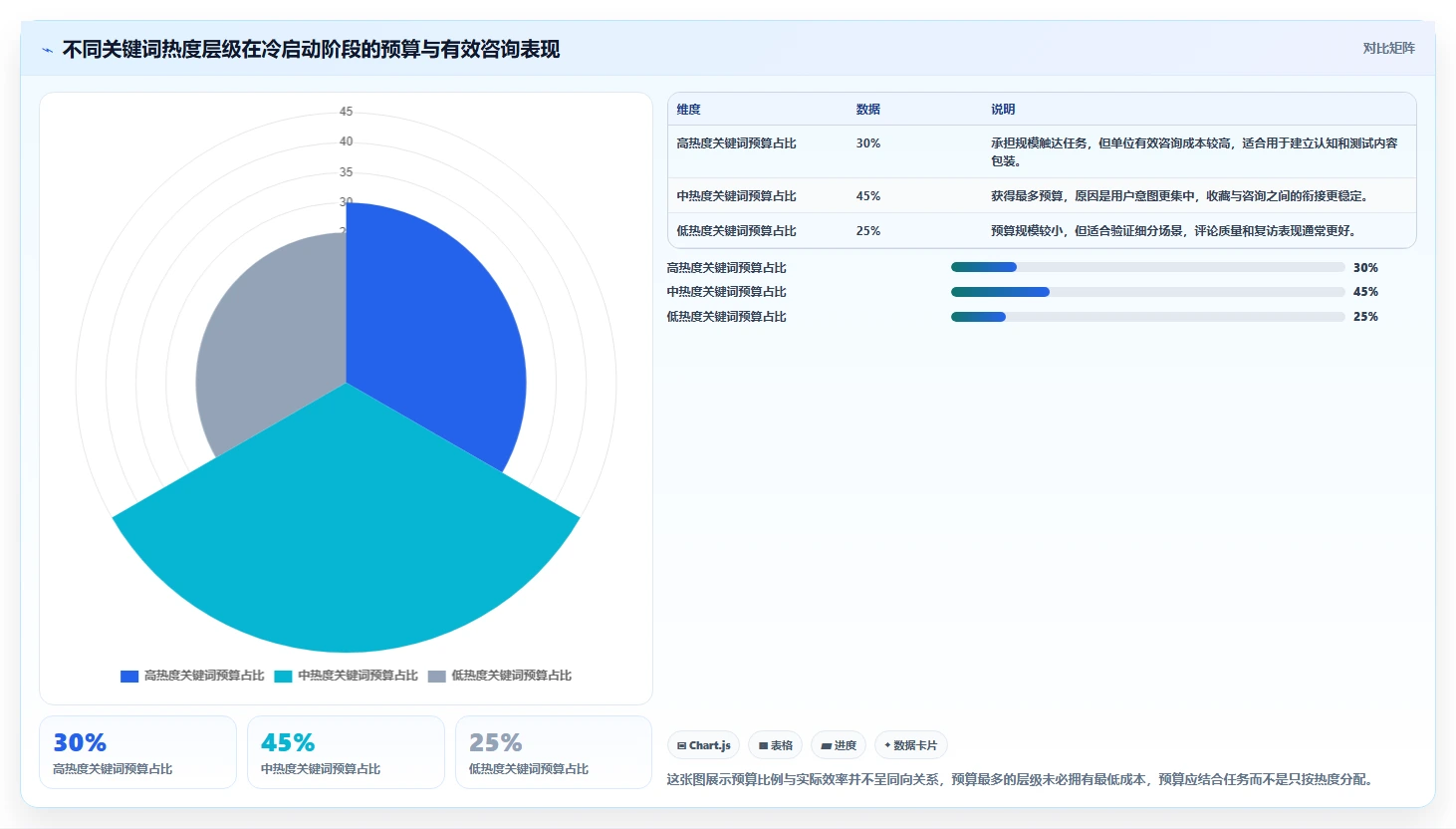Click the 25% value beside the third progress bar
This screenshot has height=829, width=1456.
click(1365, 317)
